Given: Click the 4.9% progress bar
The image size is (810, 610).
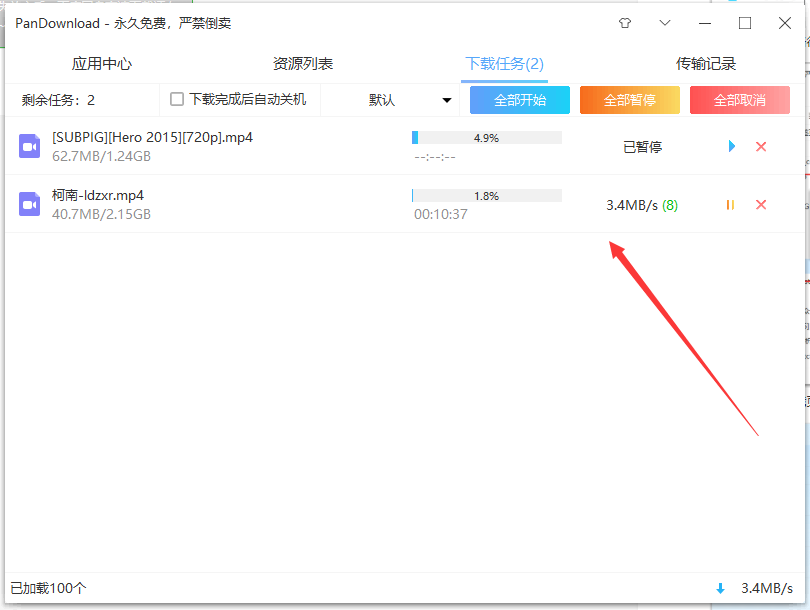Looking at the screenshot, I should click(487, 138).
